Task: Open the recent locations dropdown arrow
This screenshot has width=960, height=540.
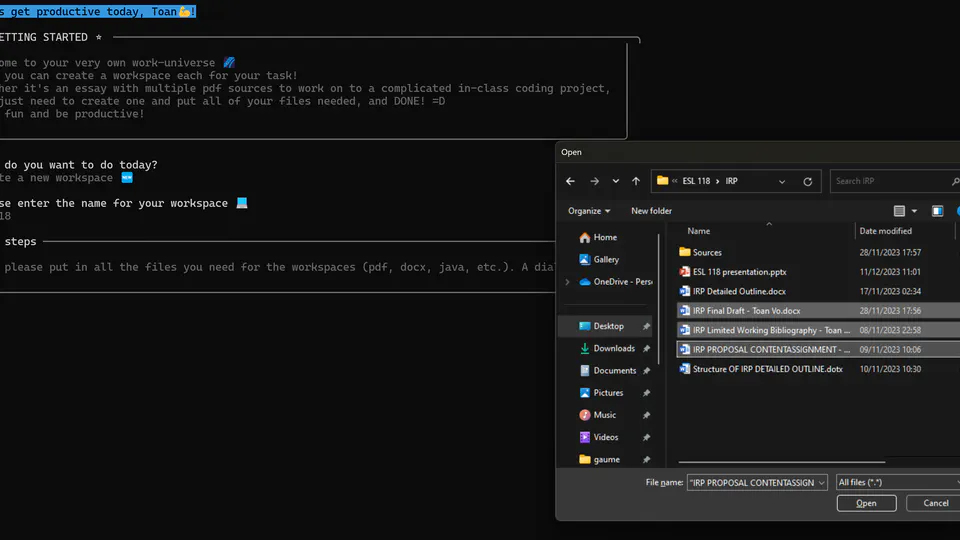Action: coord(615,181)
